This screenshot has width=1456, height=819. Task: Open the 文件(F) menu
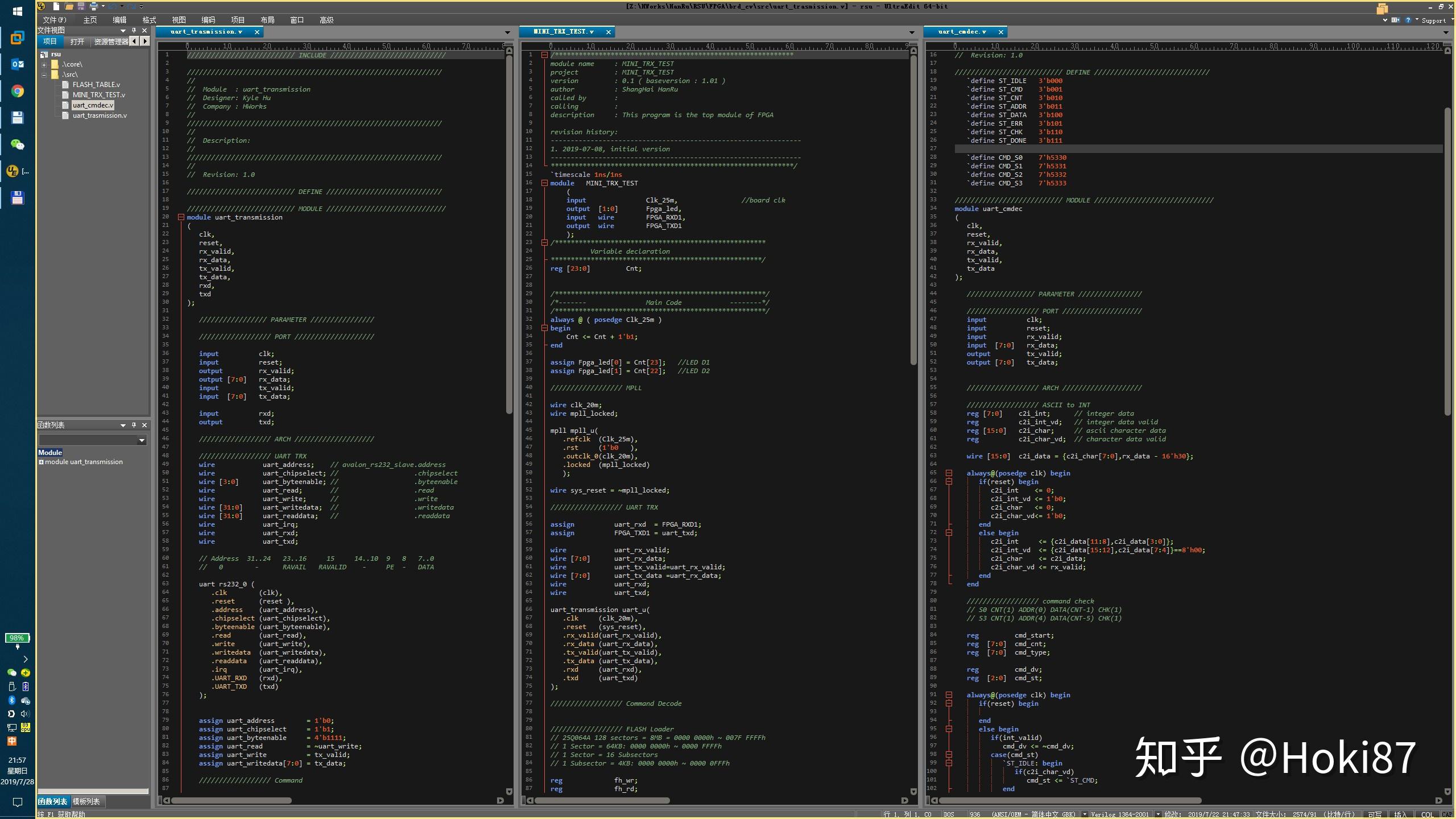55,20
